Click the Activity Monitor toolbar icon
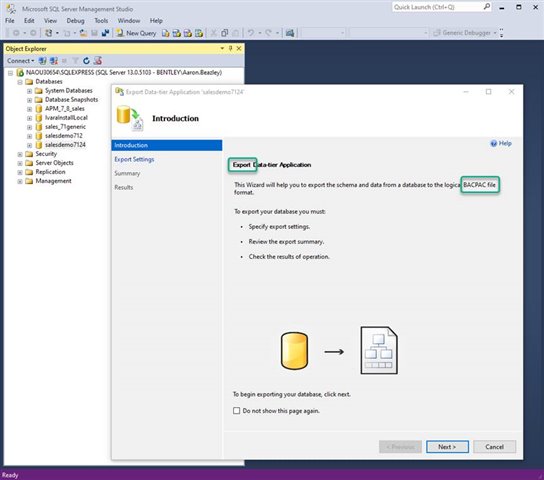 coord(290,33)
